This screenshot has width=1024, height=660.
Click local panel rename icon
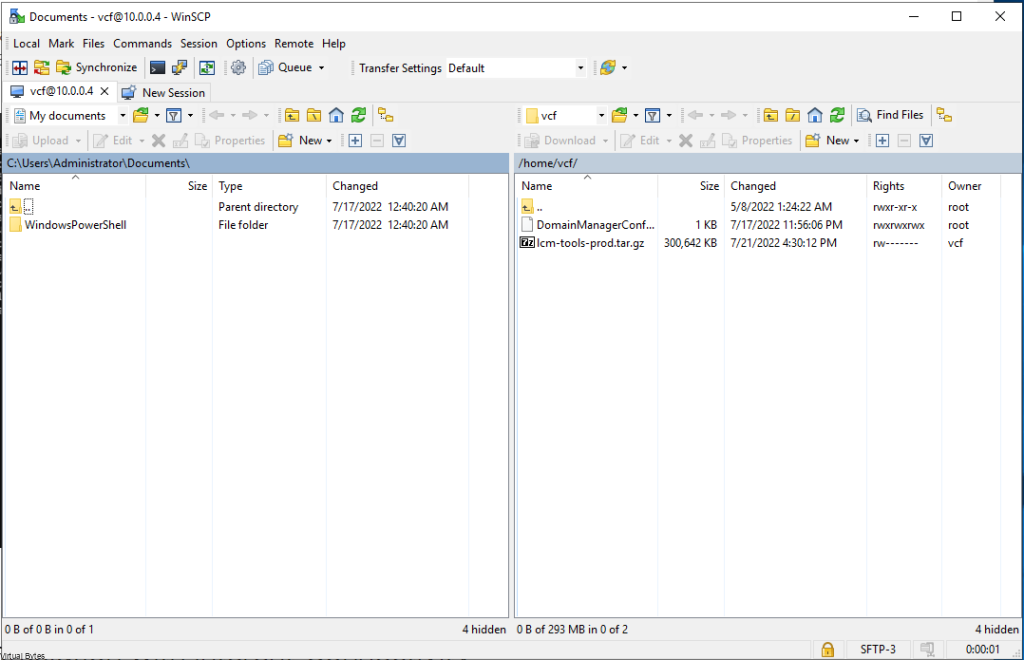[x=181, y=140]
